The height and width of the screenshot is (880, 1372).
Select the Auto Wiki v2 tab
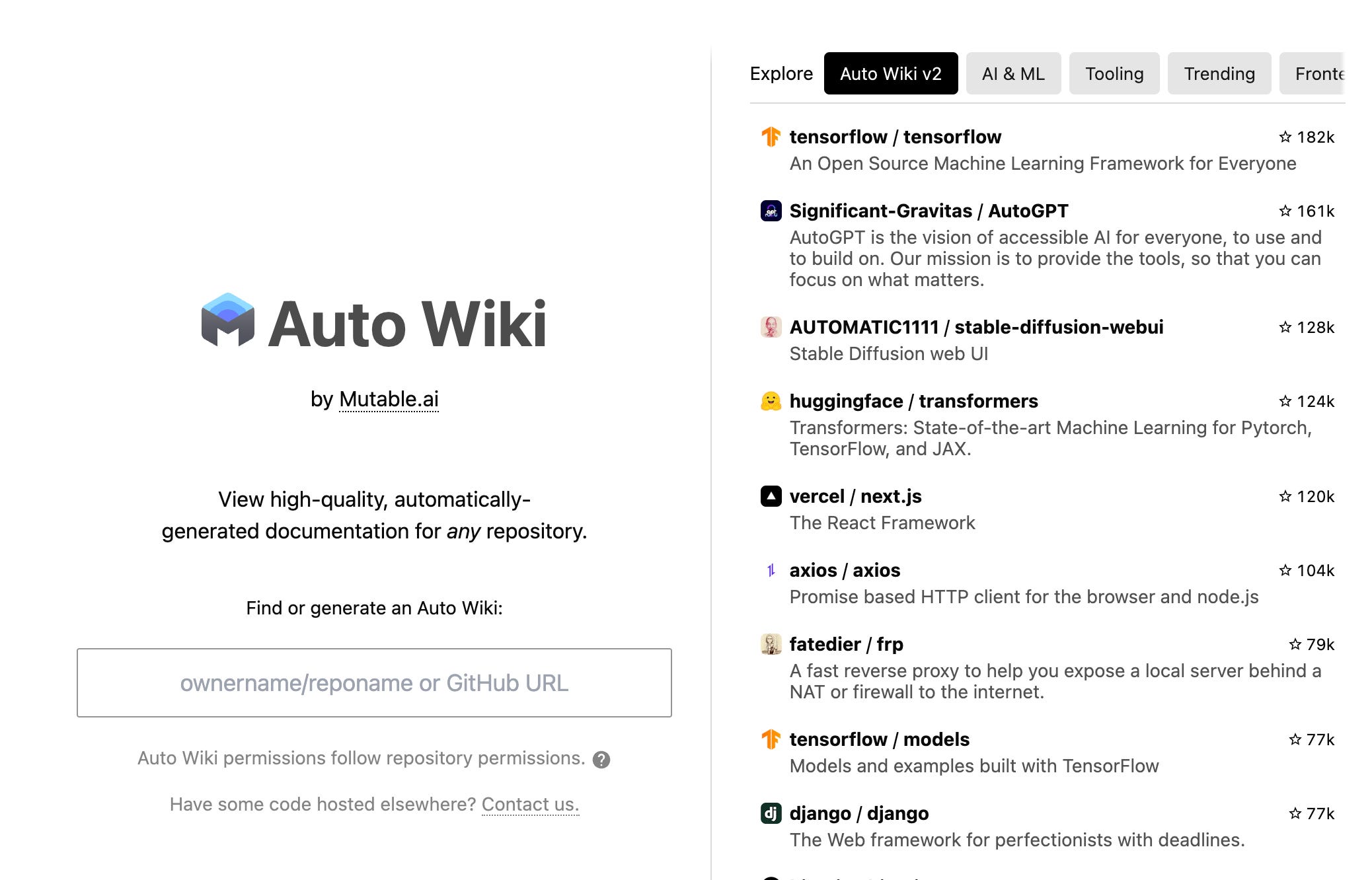tap(890, 73)
